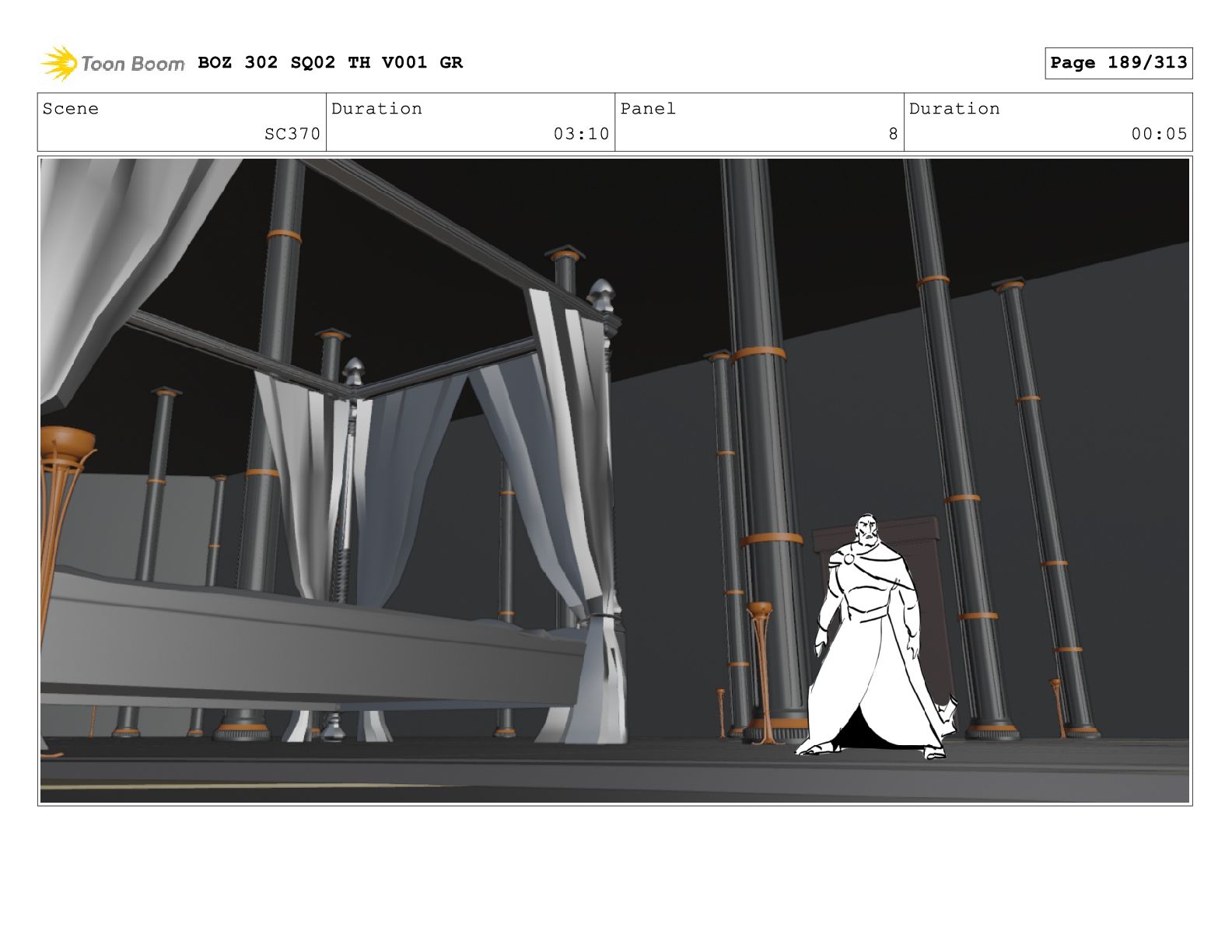Click the scene Duration label
Viewport: 1232px width, 952px height.
pyautogui.click(x=376, y=109)
